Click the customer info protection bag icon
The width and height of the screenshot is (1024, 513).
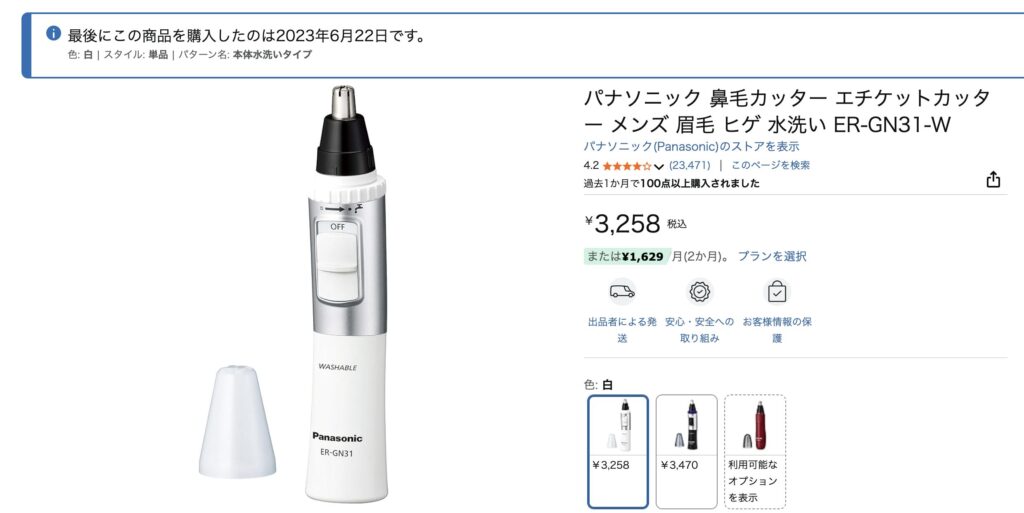[777, 292]
